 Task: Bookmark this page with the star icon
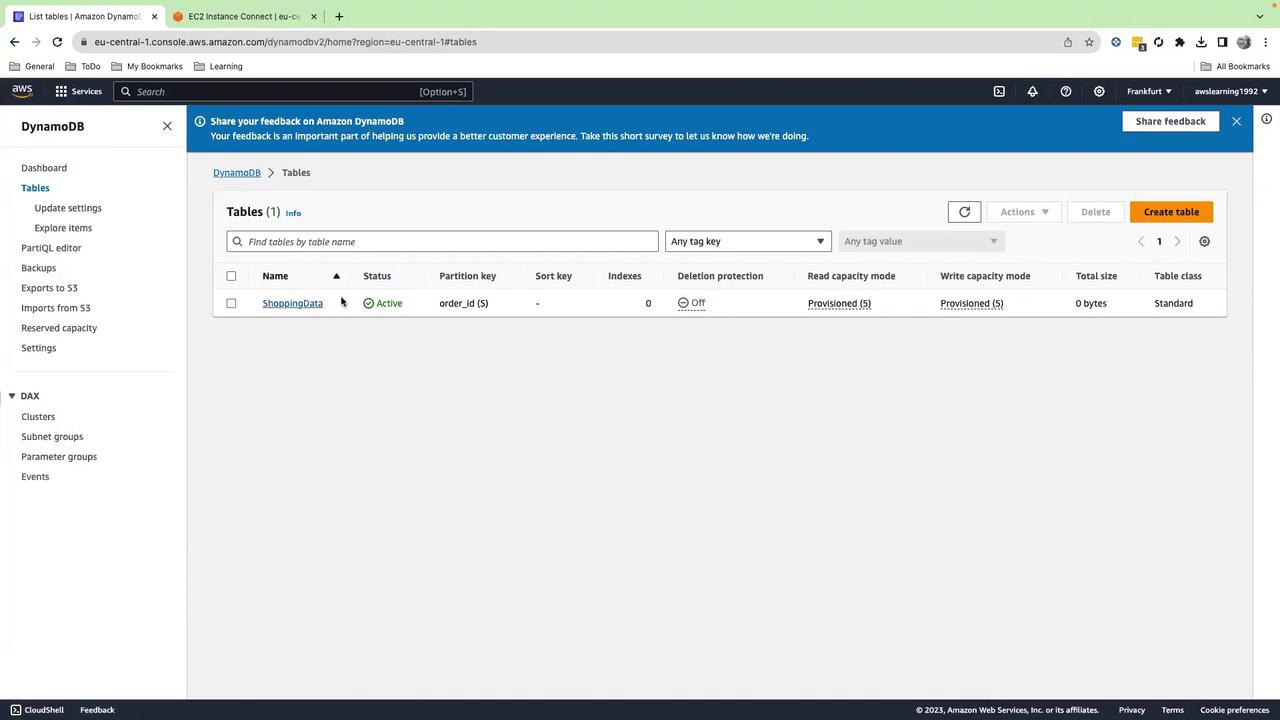click(x=1089, y=42)
